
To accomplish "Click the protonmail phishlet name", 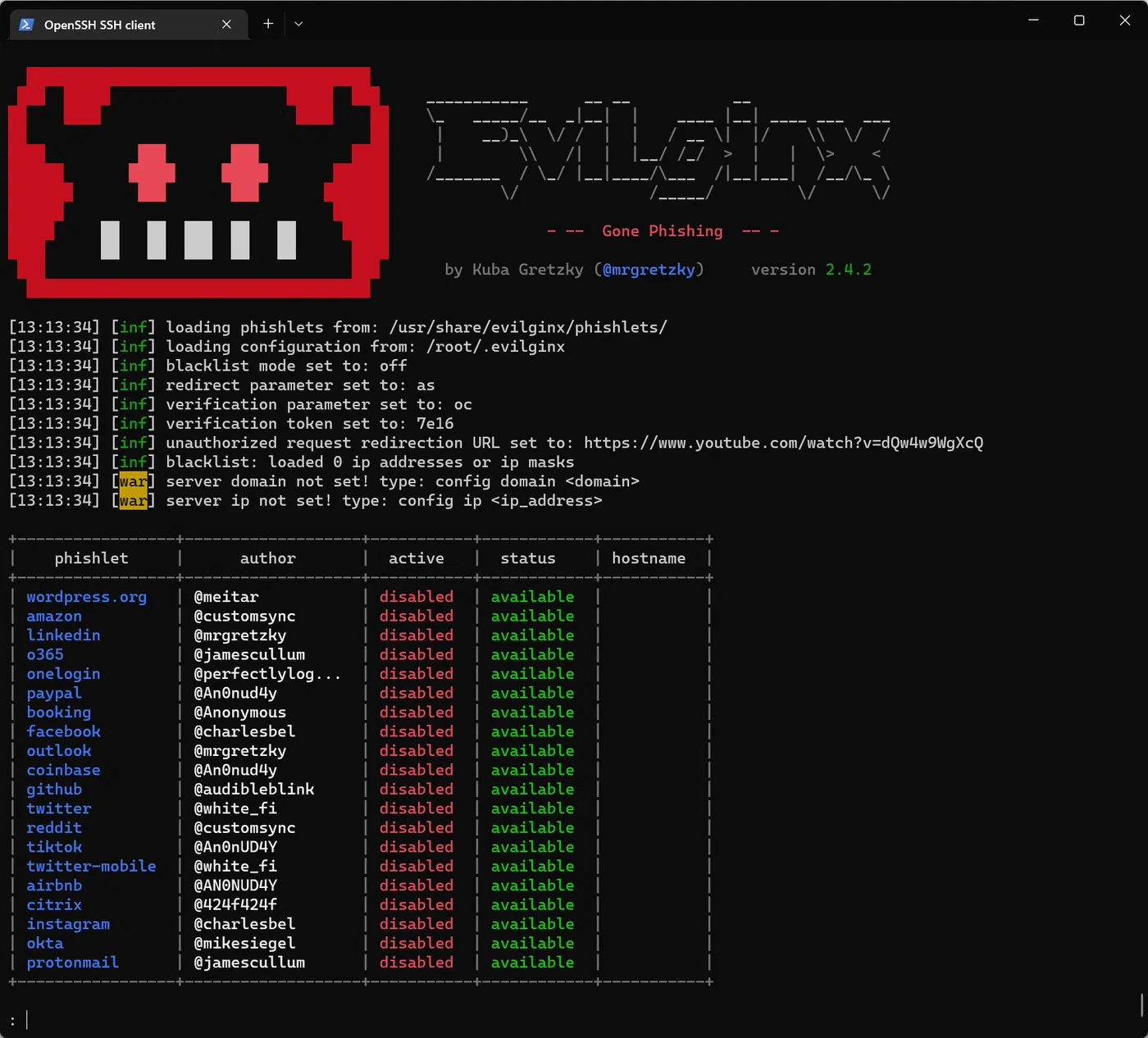I will coord(73,963).
